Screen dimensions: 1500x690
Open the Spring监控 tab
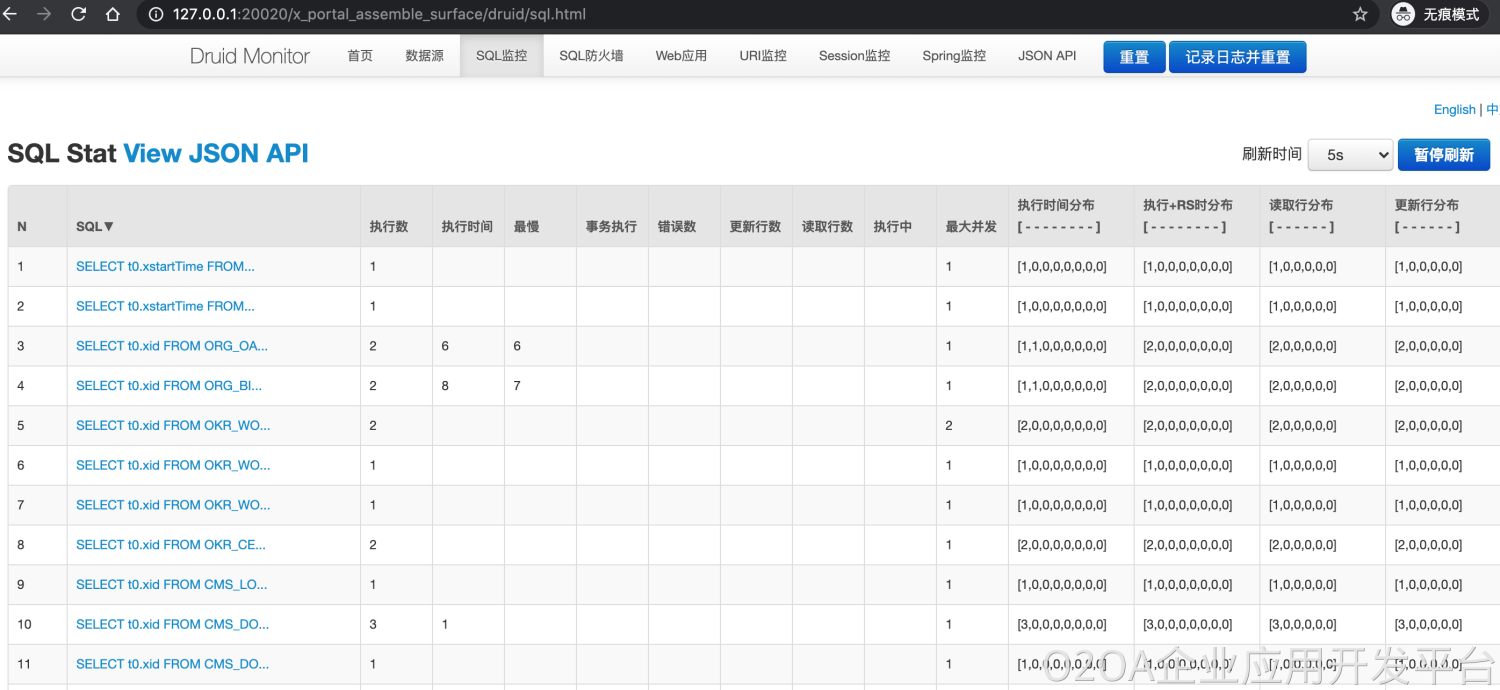(x=953, y=56)
